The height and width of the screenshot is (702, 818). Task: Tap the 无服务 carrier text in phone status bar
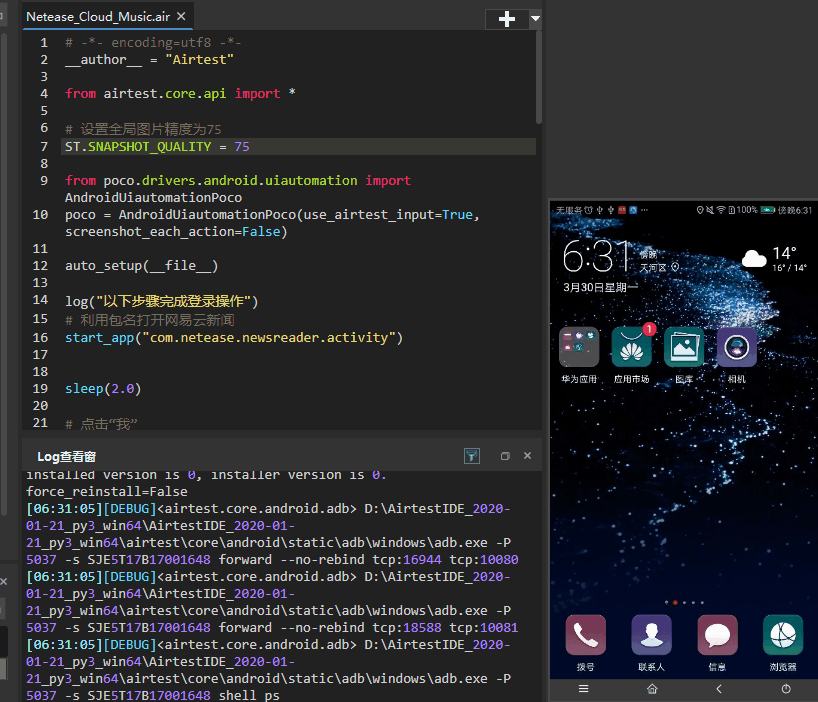(569, 210)
